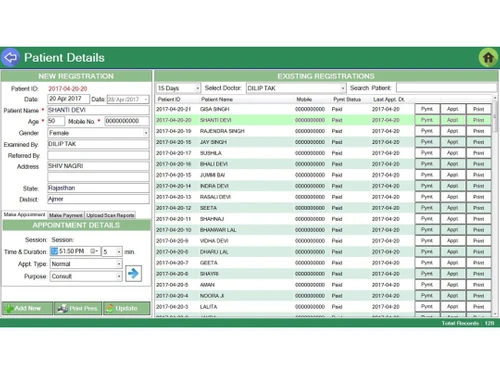Screen dimensions: 500x375
Task: Click Print button for GISA SINGH
Action: click(x=478, y=109)
